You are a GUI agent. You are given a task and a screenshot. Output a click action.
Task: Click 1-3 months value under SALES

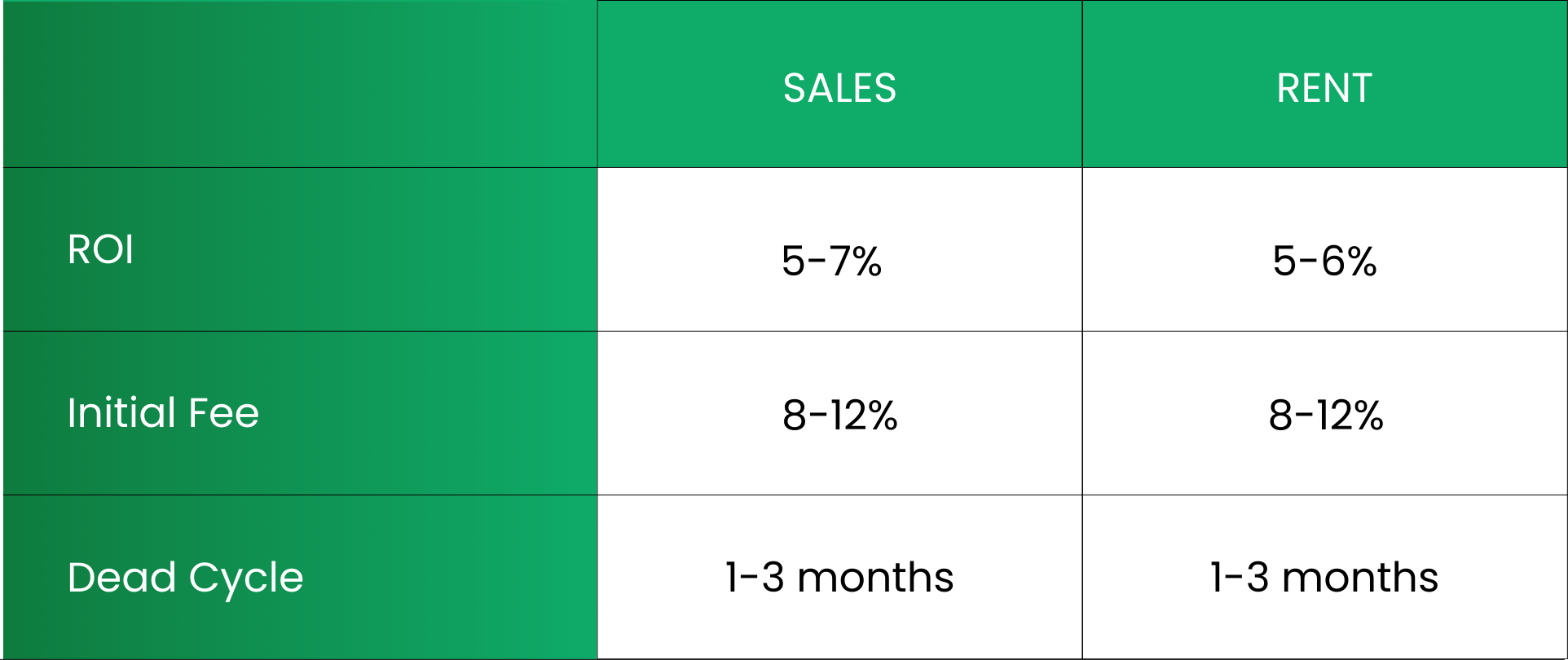tap(839, 577)
